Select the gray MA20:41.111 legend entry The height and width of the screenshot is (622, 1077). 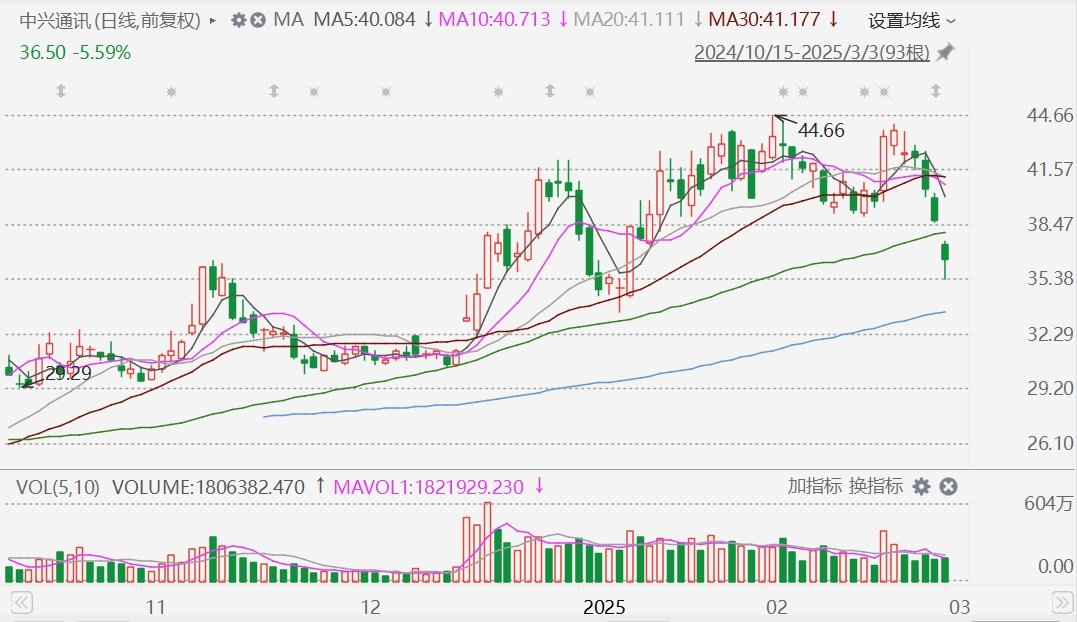[x=629, y=19]
